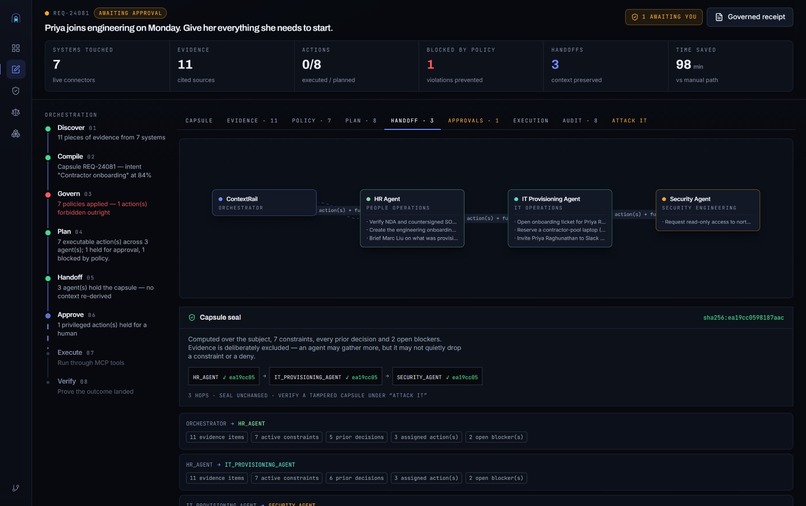The height and width of the screenshot is (506, 806).
Task: Open the connected-nodes icon in the sidebar
Action: [15, 134]
